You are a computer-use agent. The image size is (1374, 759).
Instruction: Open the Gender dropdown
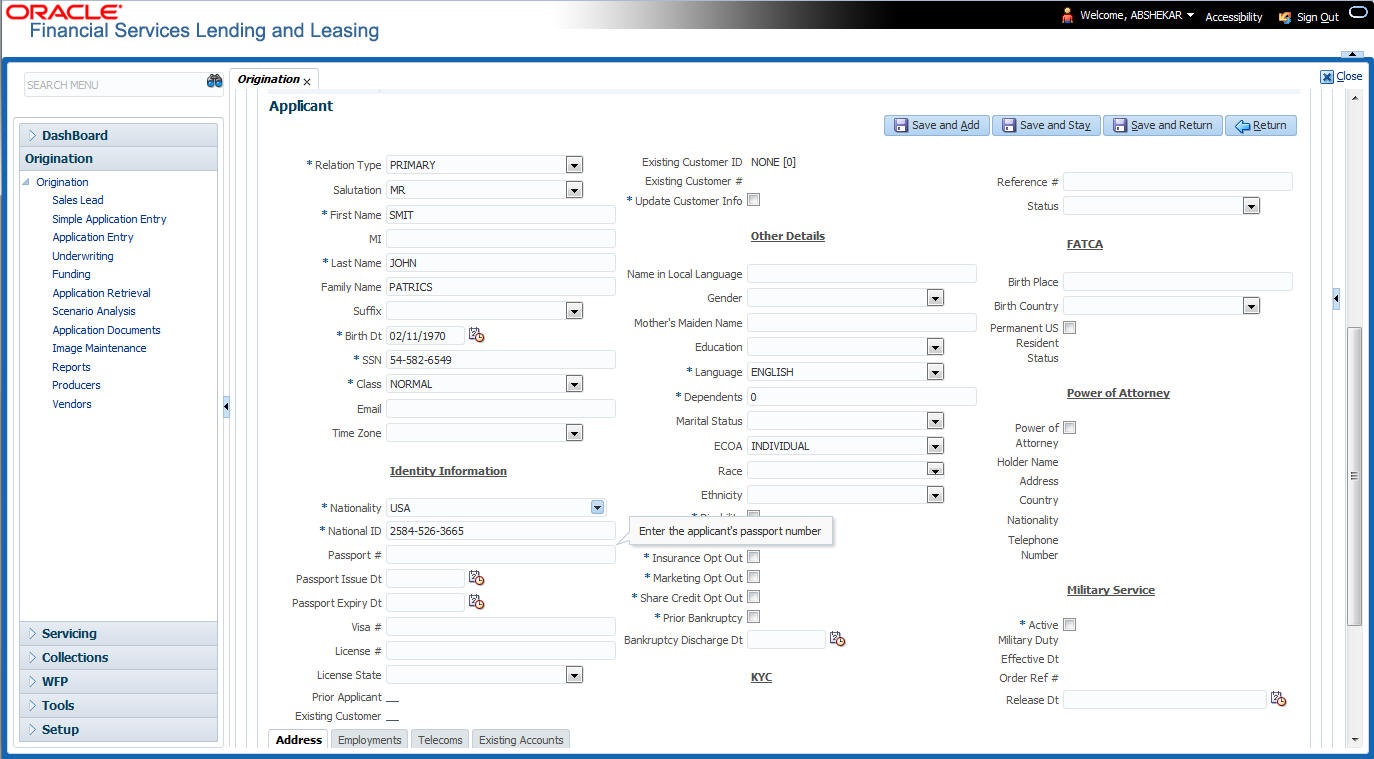tap(935, 298)
